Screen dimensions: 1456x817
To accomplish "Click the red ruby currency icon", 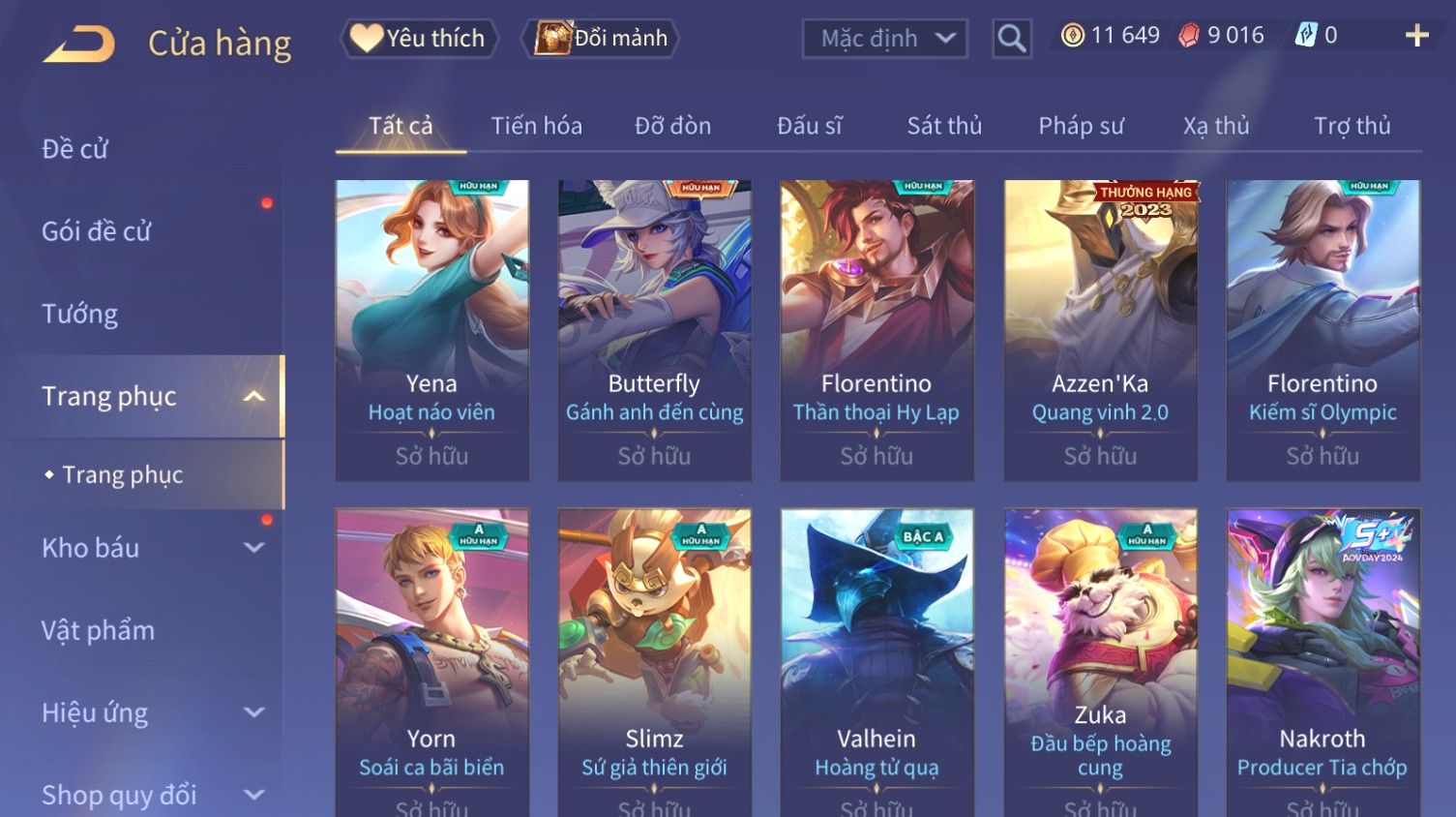I will click(x=1189, y=36).
